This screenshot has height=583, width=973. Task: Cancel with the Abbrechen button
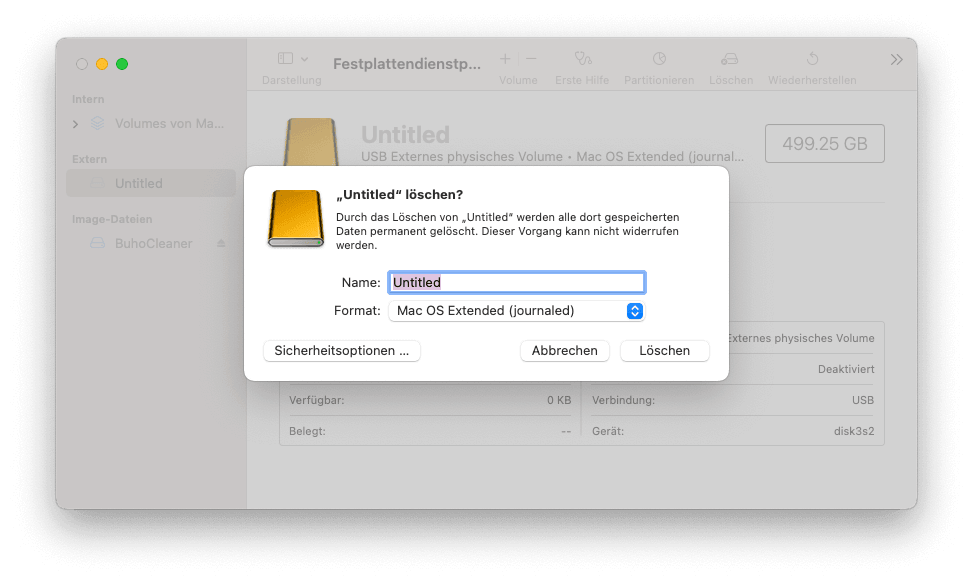pyautogui.click(x=565, y=350)
